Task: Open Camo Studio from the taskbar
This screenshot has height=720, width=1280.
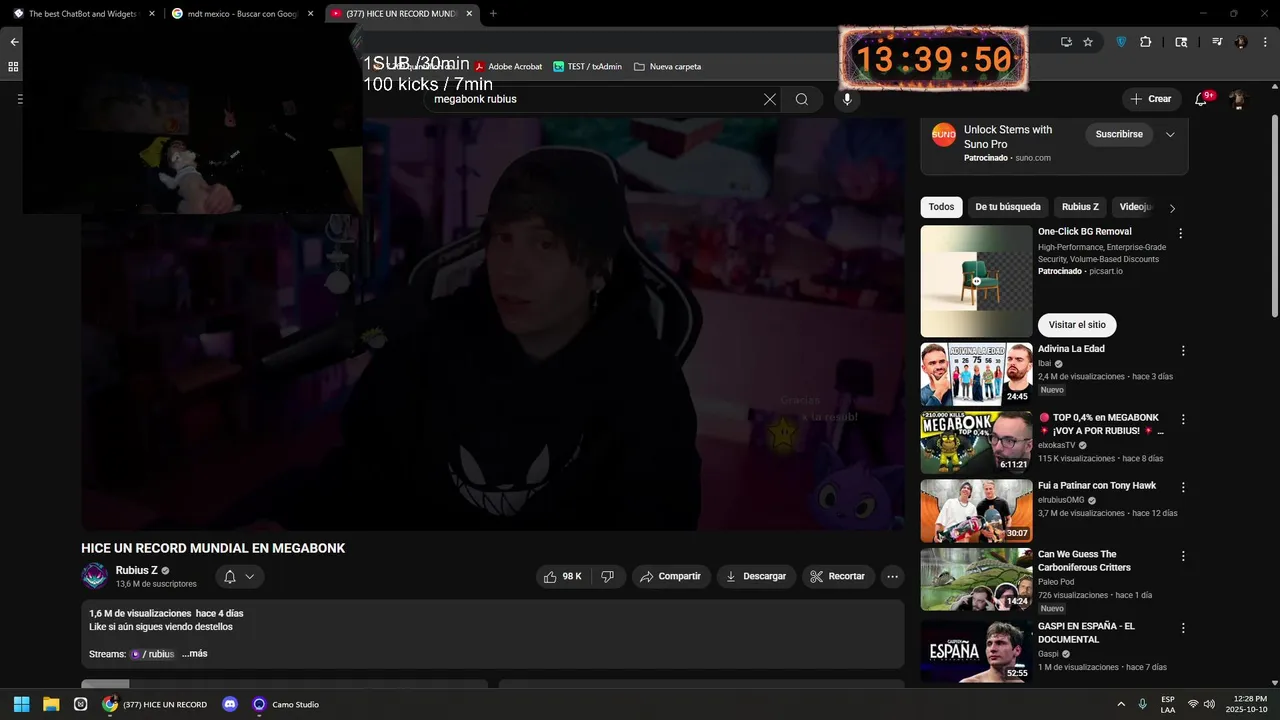Action: pyautogui.click(x=286, y=704)
